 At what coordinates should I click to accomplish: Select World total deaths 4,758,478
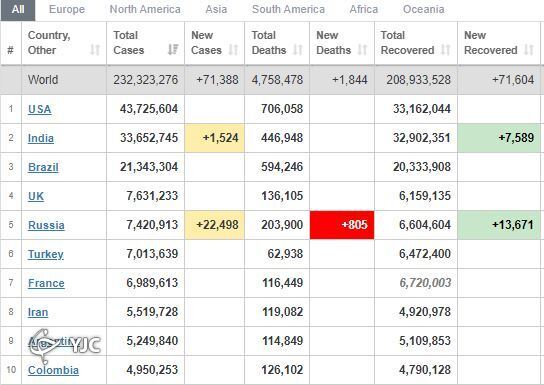[277, 80]
